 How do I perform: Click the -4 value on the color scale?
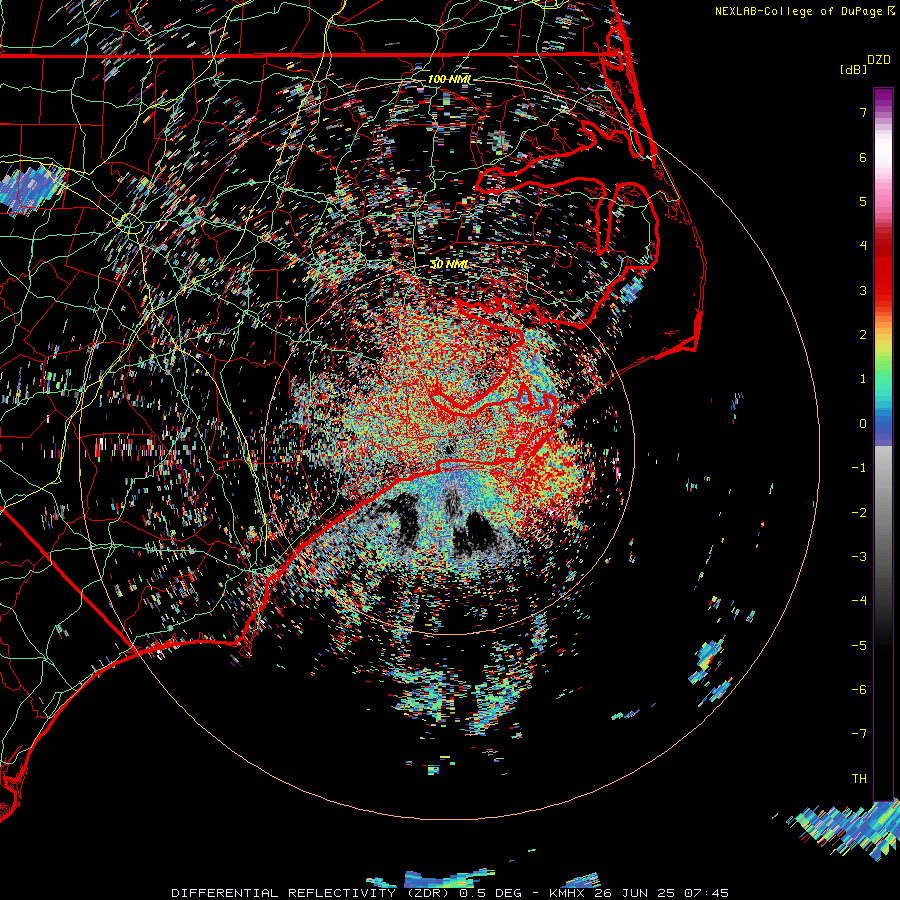point(859,601)
